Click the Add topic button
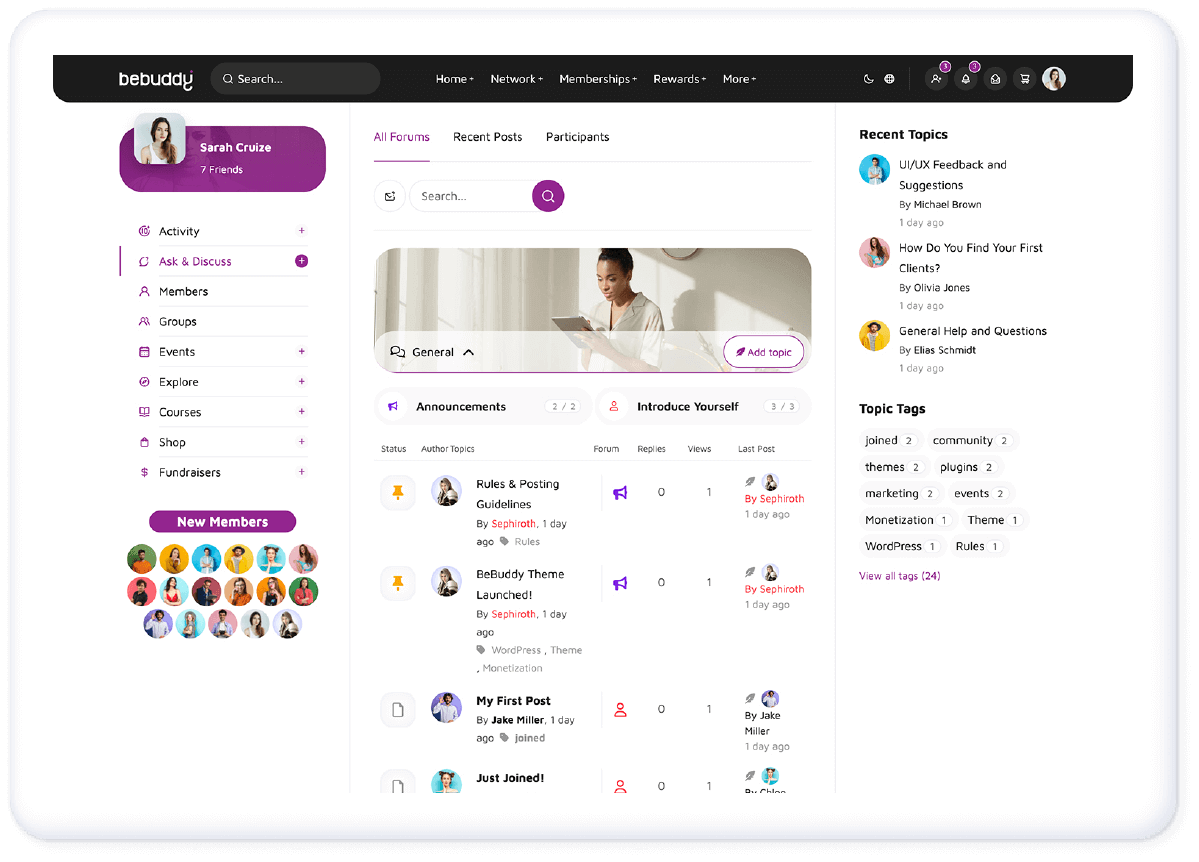 (x=763, y=352)
